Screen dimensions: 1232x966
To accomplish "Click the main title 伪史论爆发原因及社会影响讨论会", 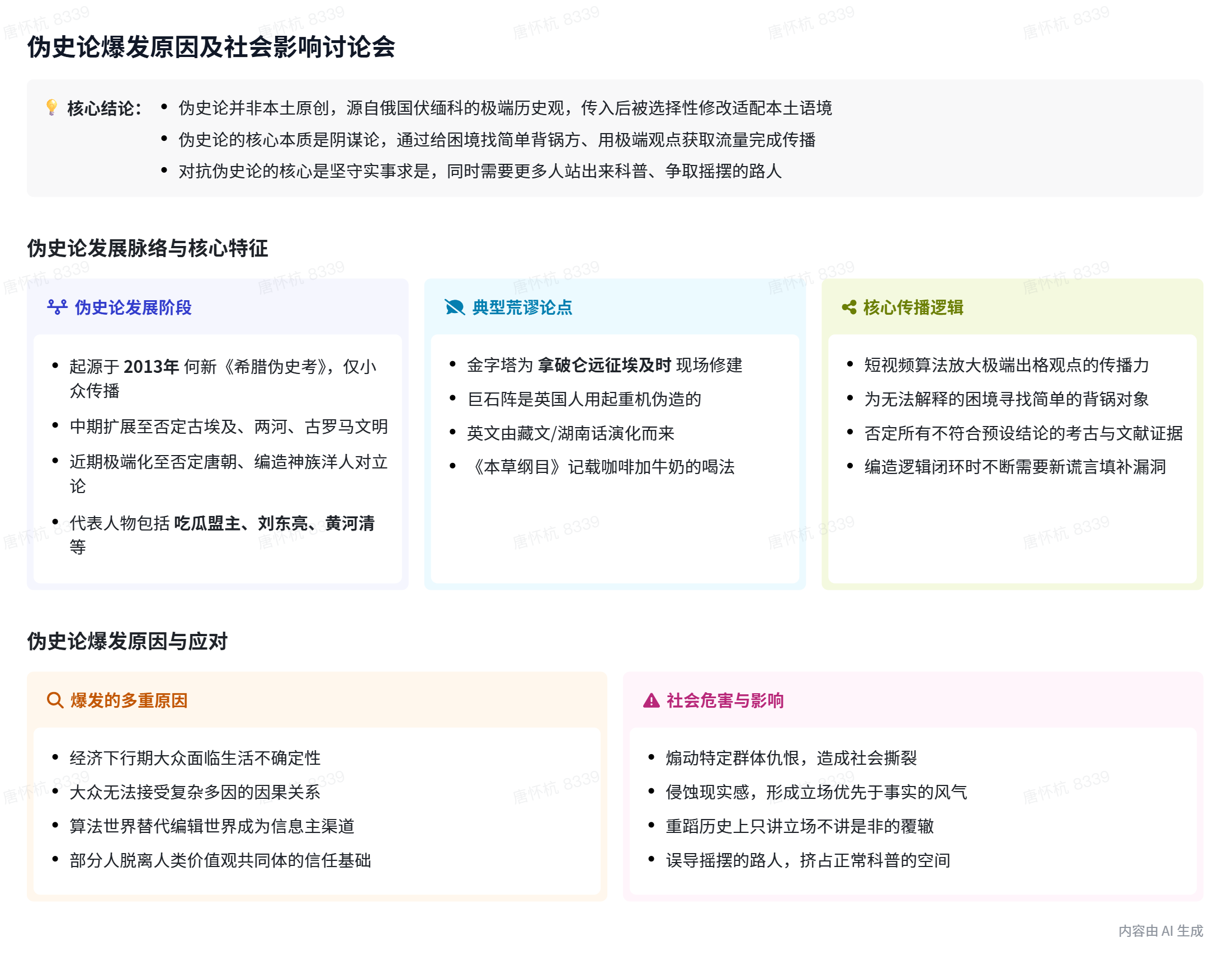I will point(211,46).
